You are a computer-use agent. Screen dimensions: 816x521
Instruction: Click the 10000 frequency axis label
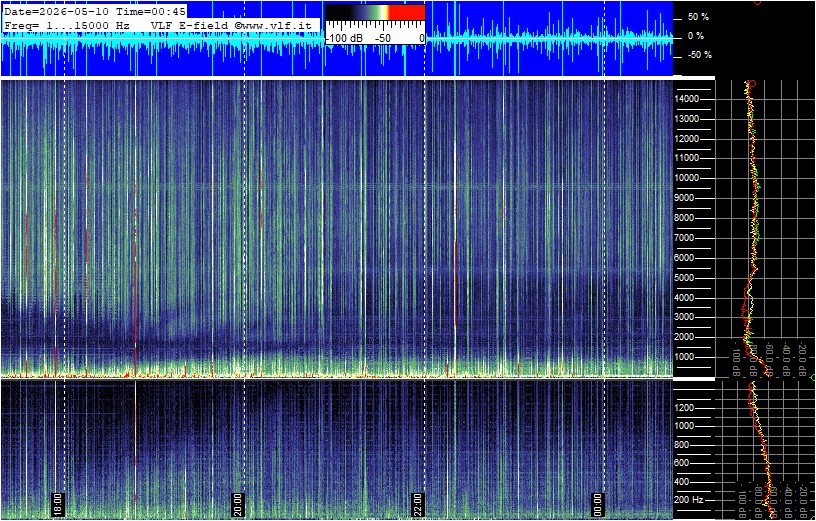[686, 178]
